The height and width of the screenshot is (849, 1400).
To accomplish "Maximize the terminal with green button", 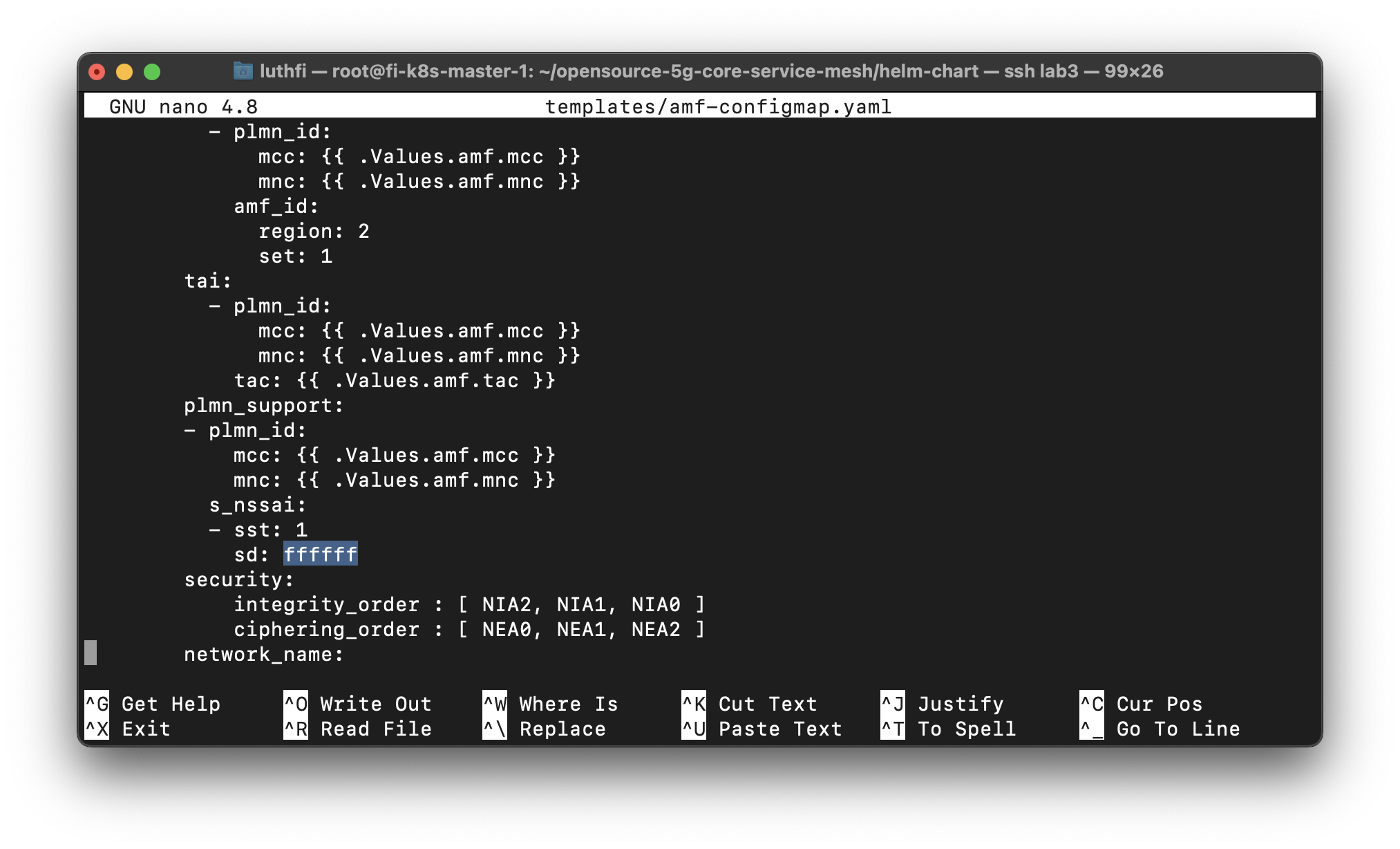I will pos(152,72).
